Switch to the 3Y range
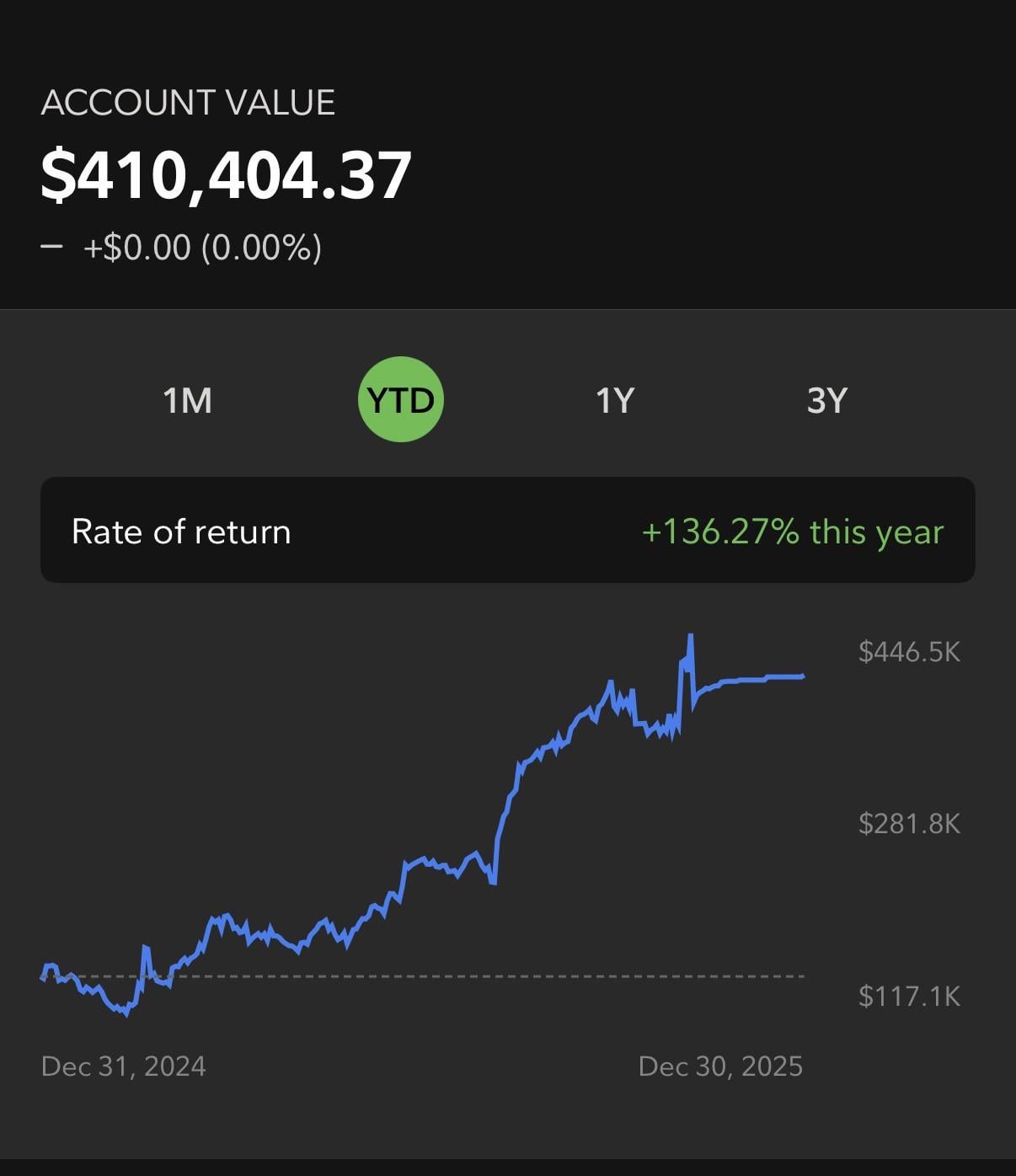The height and width of the screenshot is (1176, 1016). point(826,400)
